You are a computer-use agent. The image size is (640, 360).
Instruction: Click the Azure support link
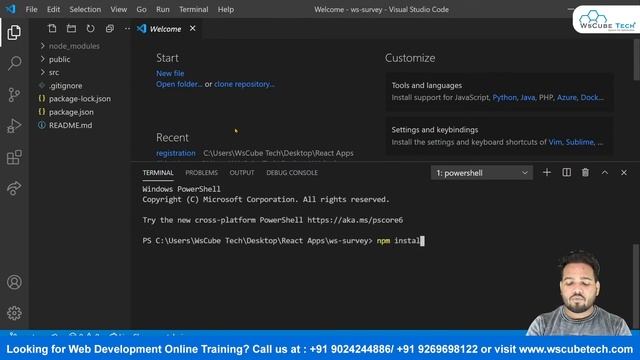click(x=567, y=98)
